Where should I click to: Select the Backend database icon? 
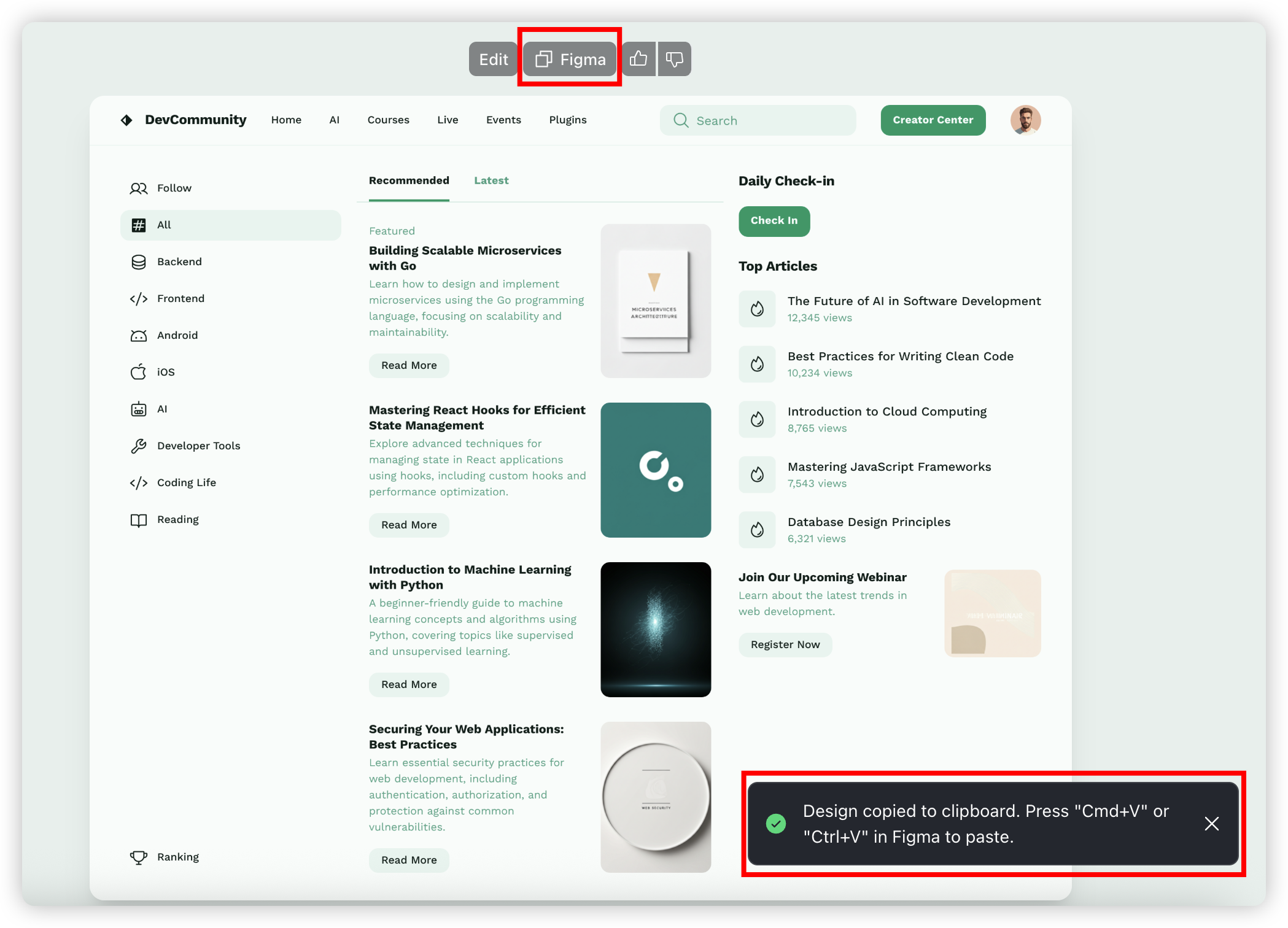click(x=139, y=262)
